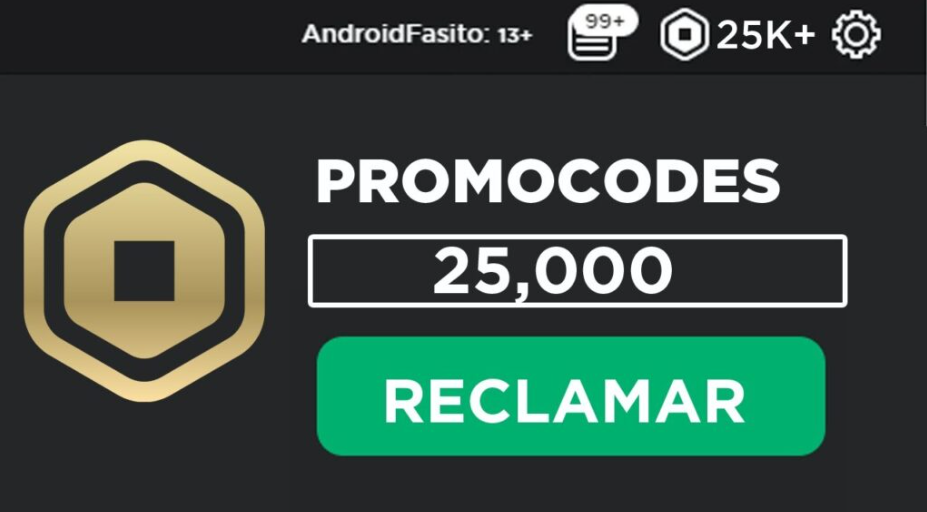
Task: Click the 99+ notification badge
Action: 605,21
